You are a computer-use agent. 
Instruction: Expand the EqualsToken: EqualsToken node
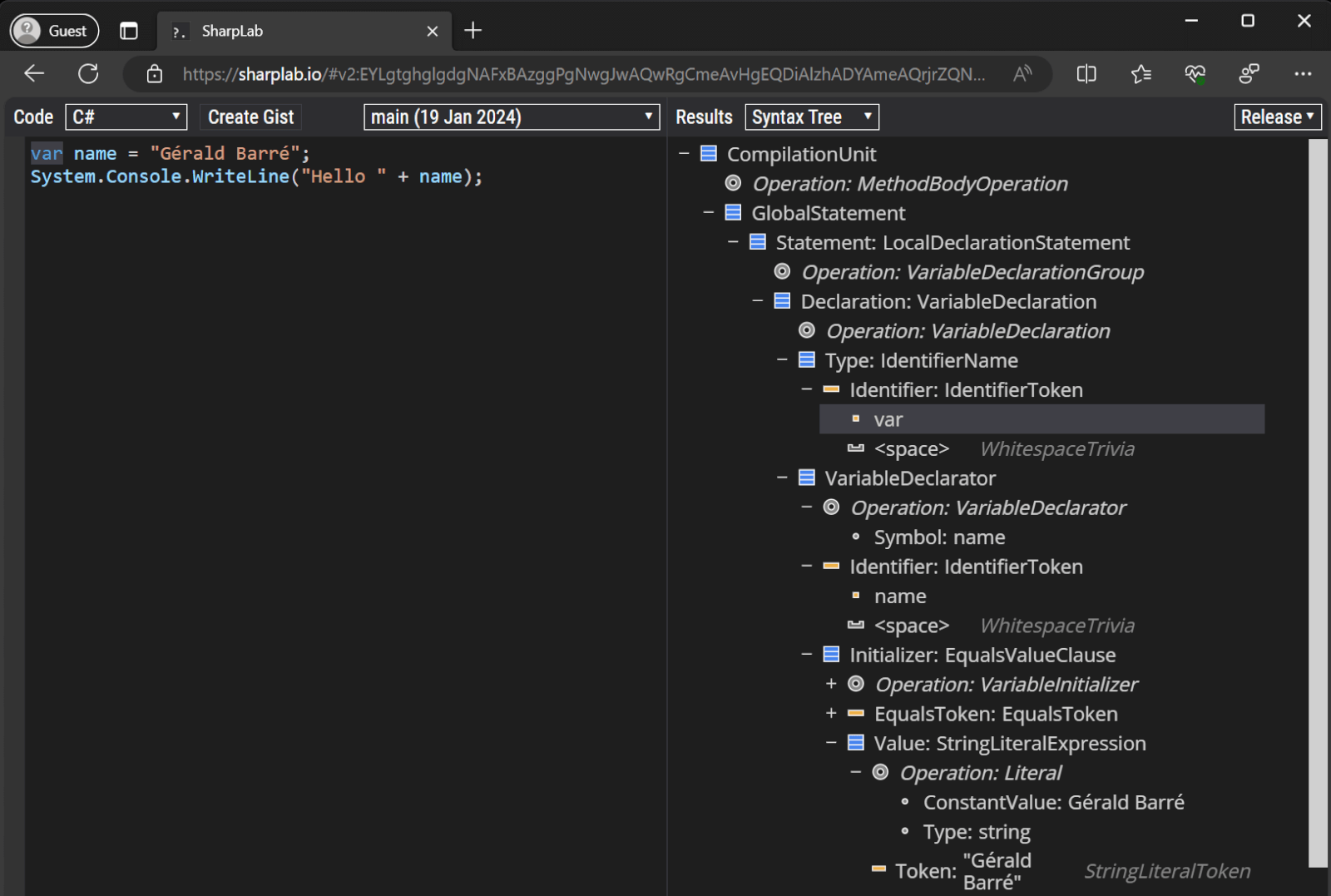(x=831, y=713)
